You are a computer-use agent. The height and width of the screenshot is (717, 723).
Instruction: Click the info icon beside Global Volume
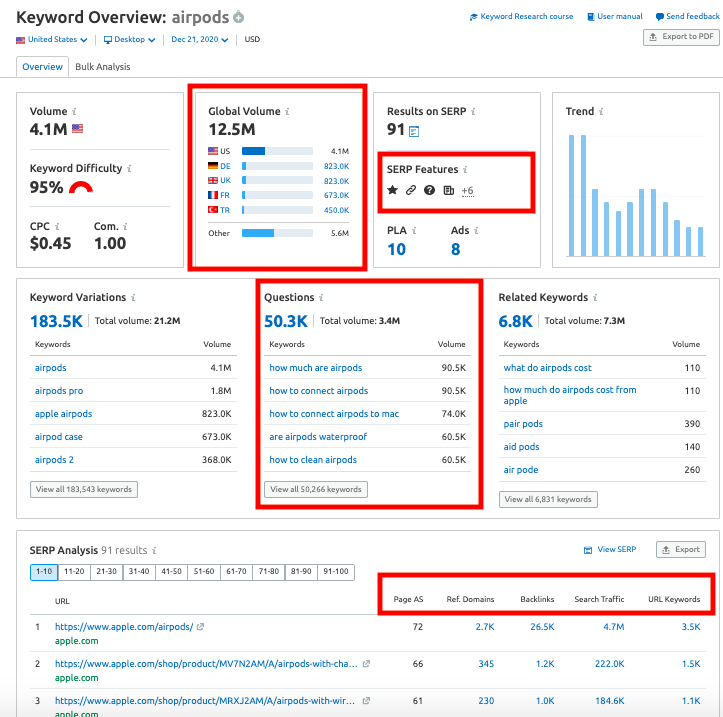(287, 112)
